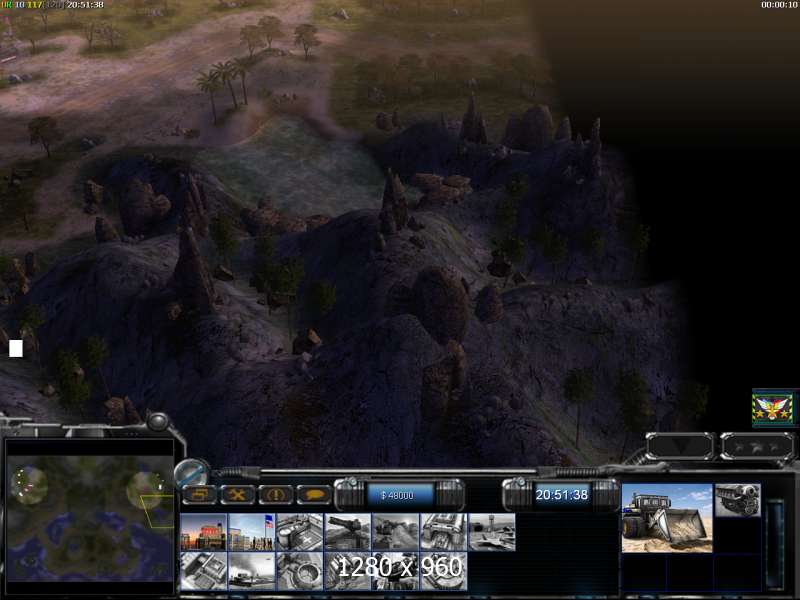Image resolution: width=800 pixels, height=600 pixels.
Task: Place a beacon using the exclamation button
Action: click(276, 494)
